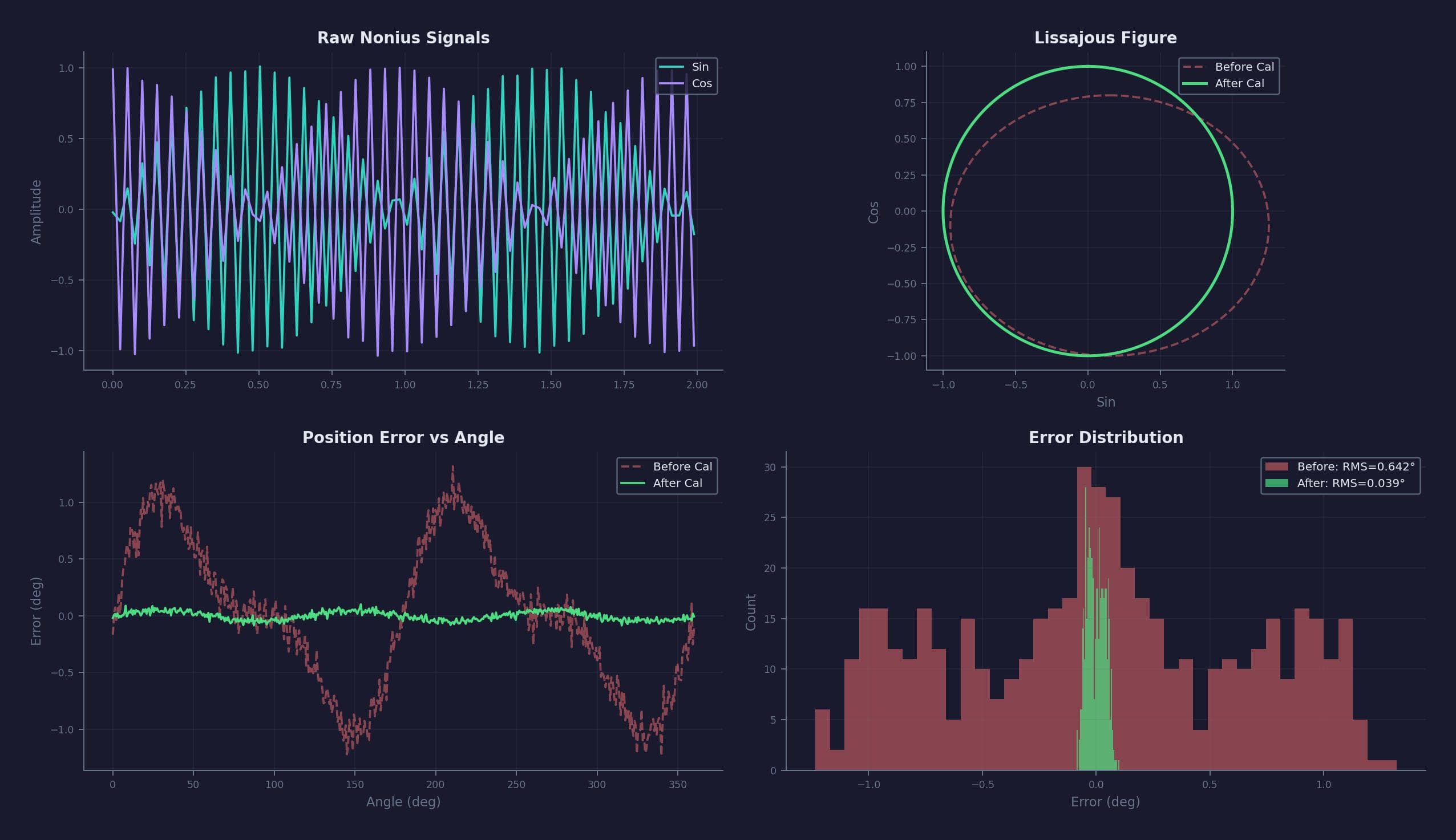The height and width of the screenshot is (840, 1456).
Task: Toggle Before Cal in error plot legend
Action: coord(683,466)
